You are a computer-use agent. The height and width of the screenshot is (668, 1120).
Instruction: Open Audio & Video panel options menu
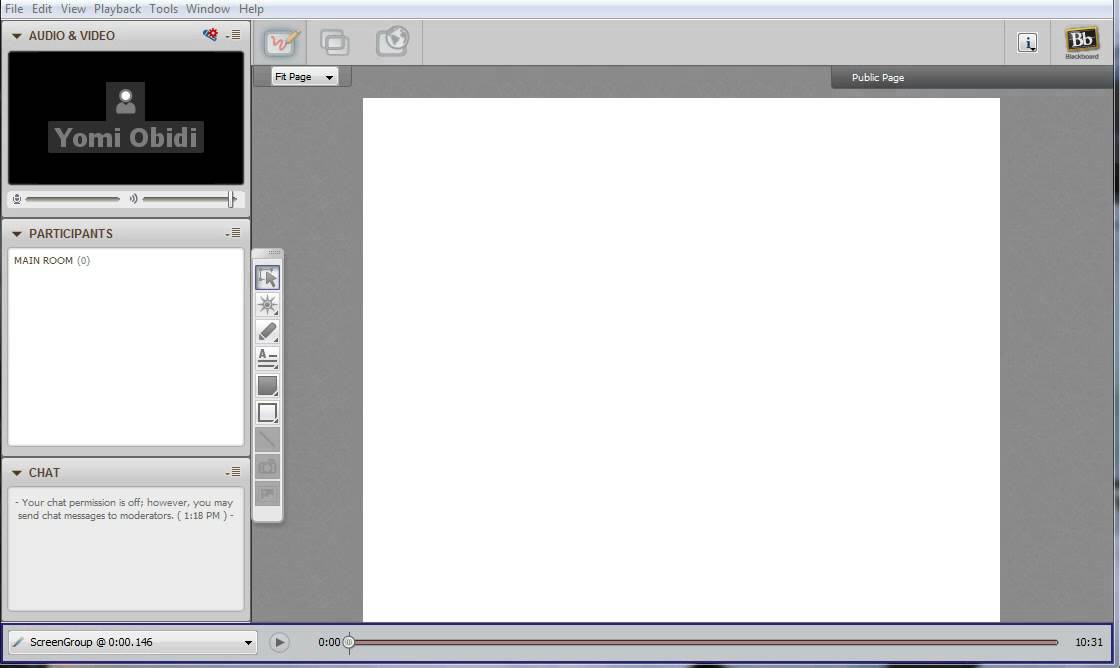pos(234,34)
